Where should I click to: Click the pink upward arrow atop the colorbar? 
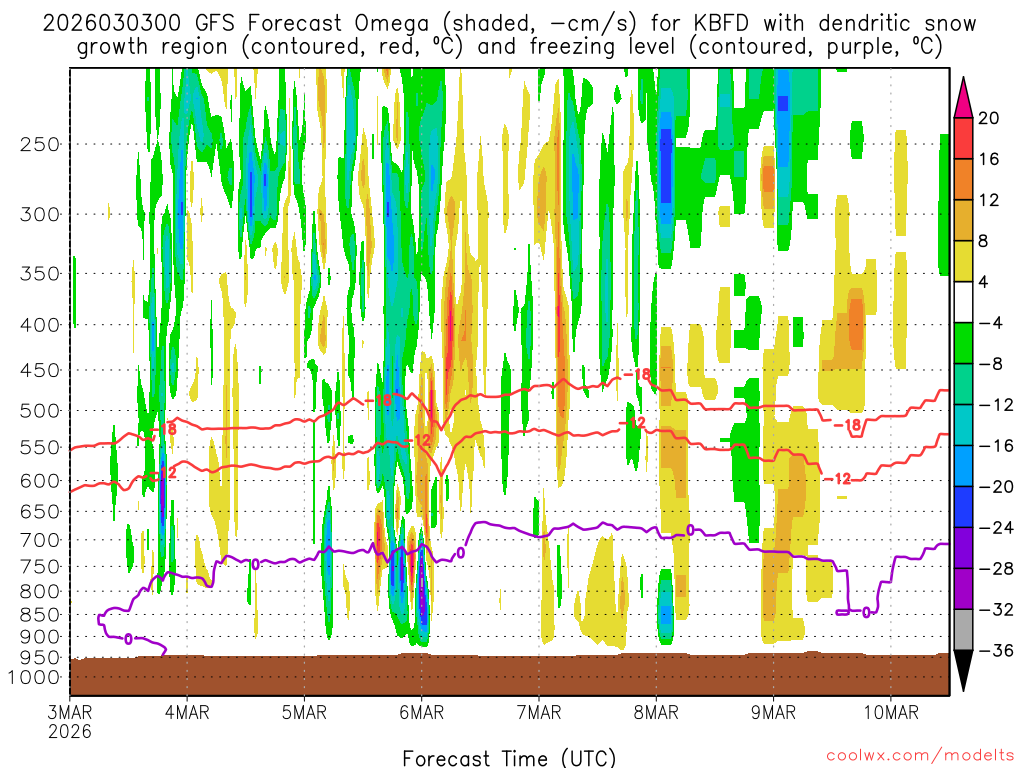(x=964, y=96)
